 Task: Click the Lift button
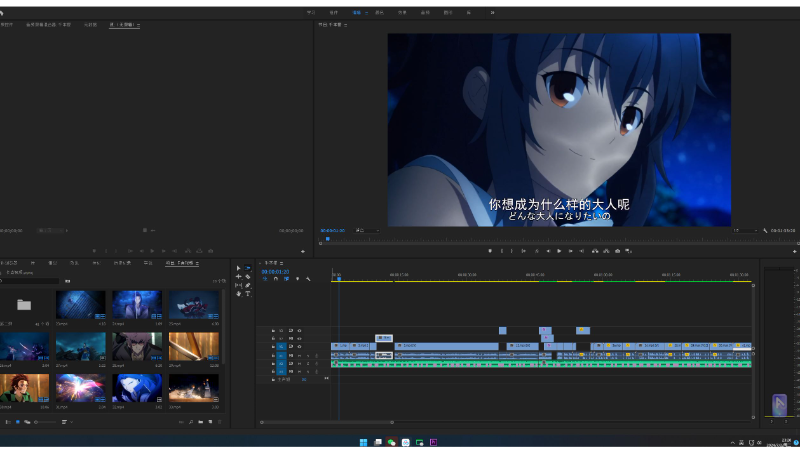click(595, 251)
